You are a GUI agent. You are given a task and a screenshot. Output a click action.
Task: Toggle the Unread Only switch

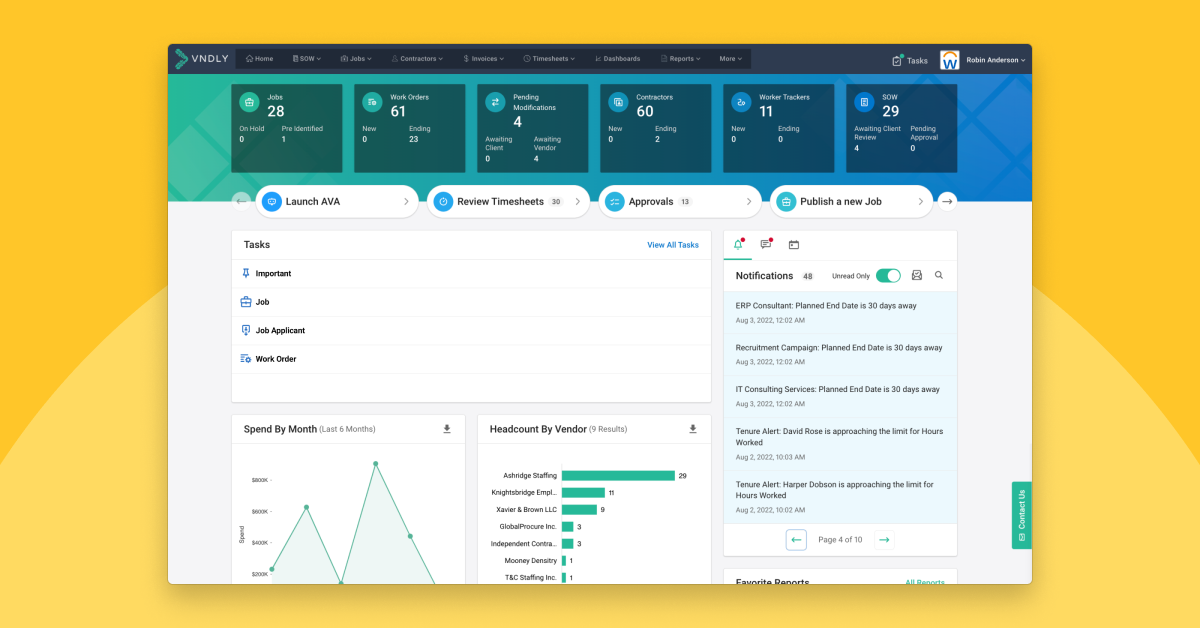click(888, 276)
